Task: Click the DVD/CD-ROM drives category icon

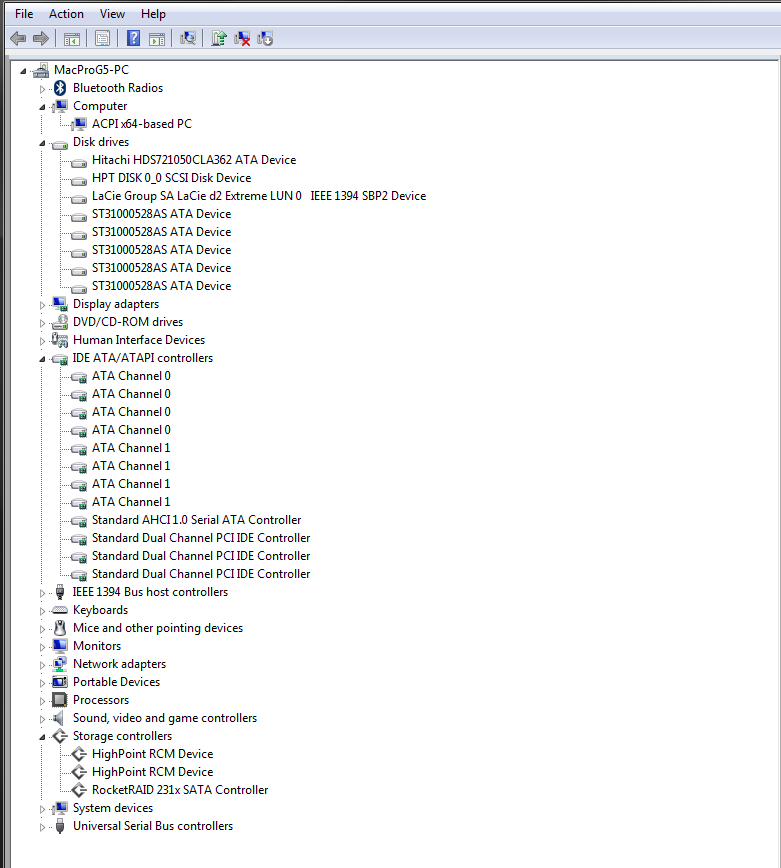Action: tap(60, 322)
